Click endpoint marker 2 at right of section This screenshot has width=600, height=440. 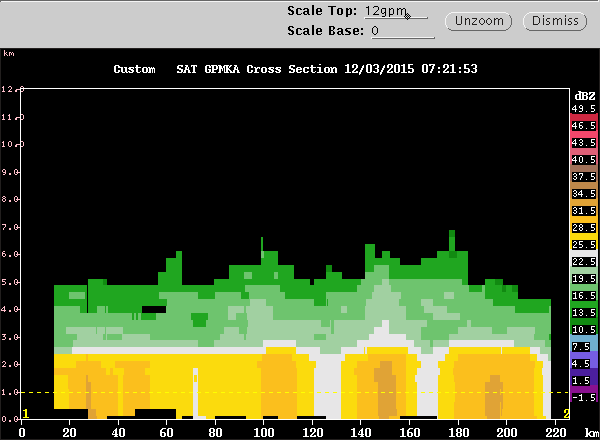coord(566,413)
